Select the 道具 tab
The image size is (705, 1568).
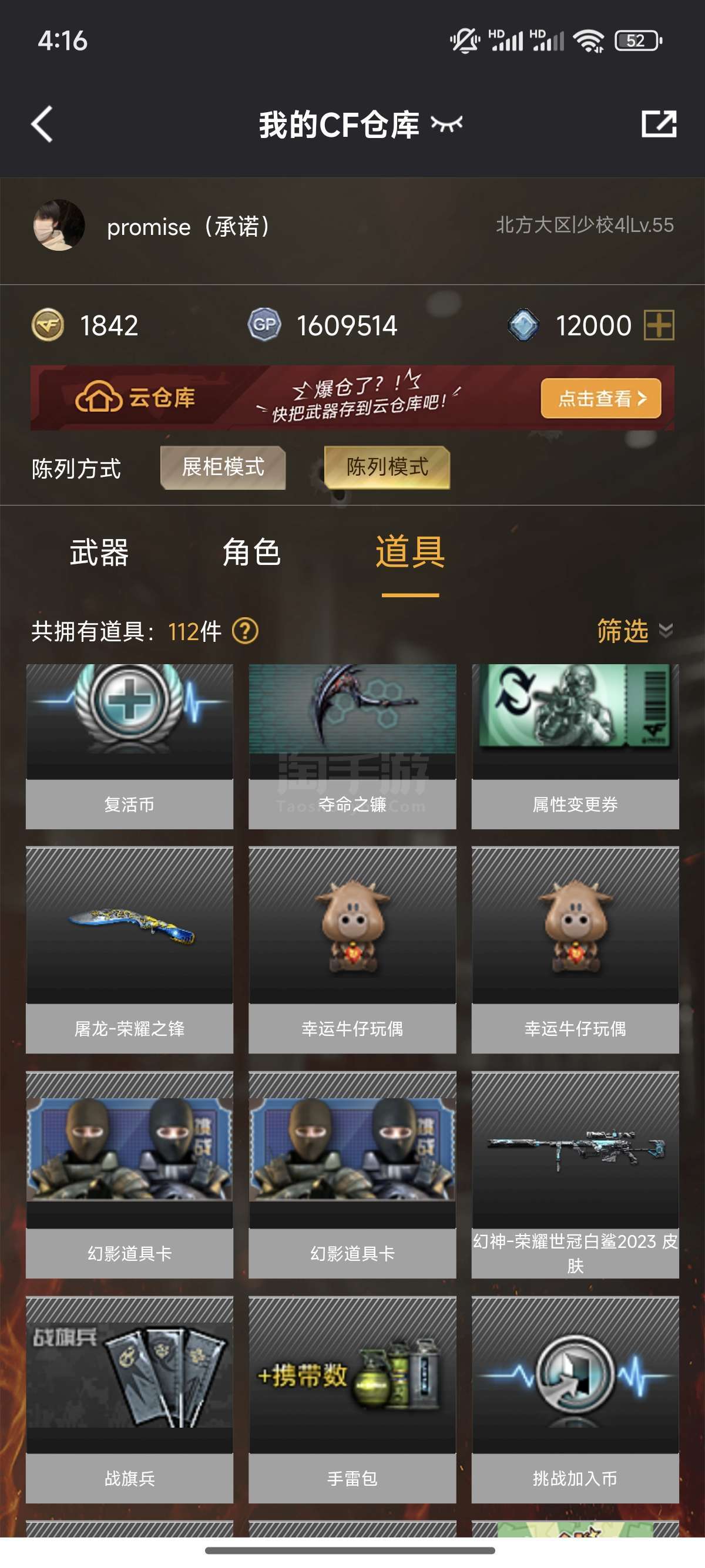coord(410,551)
